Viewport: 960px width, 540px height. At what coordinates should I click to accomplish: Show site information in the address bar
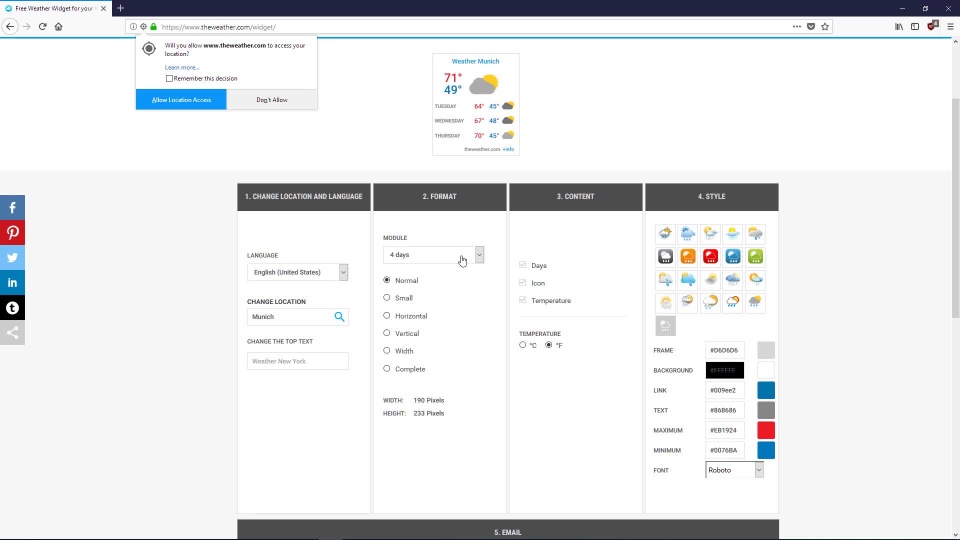(x=133, y=26)
